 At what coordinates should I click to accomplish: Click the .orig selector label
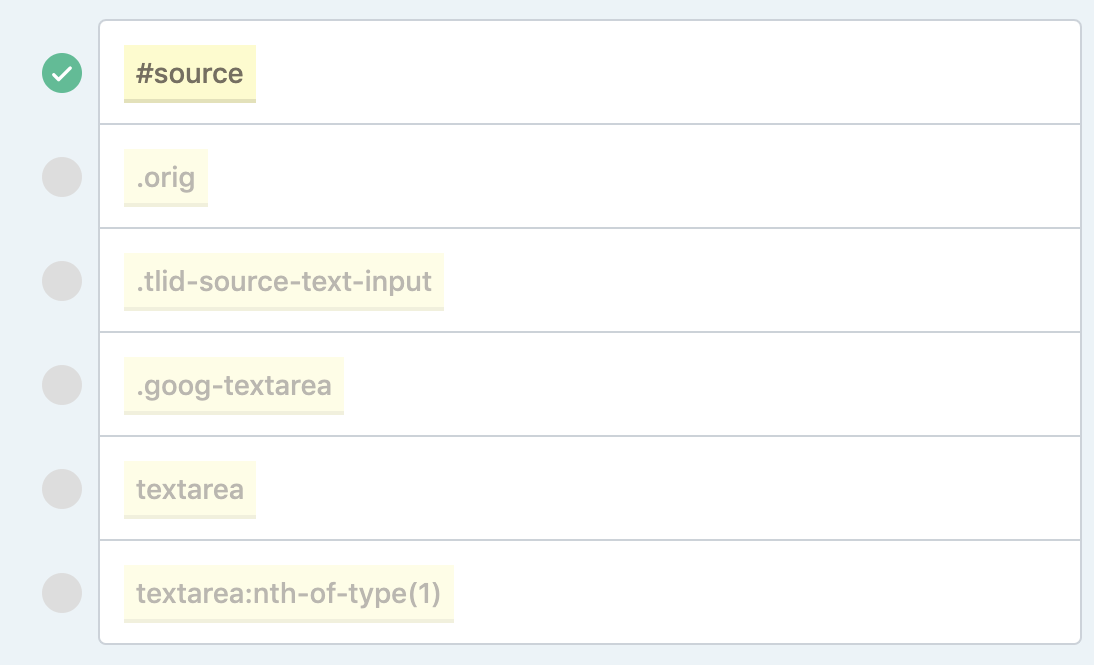tap(166, 178)
